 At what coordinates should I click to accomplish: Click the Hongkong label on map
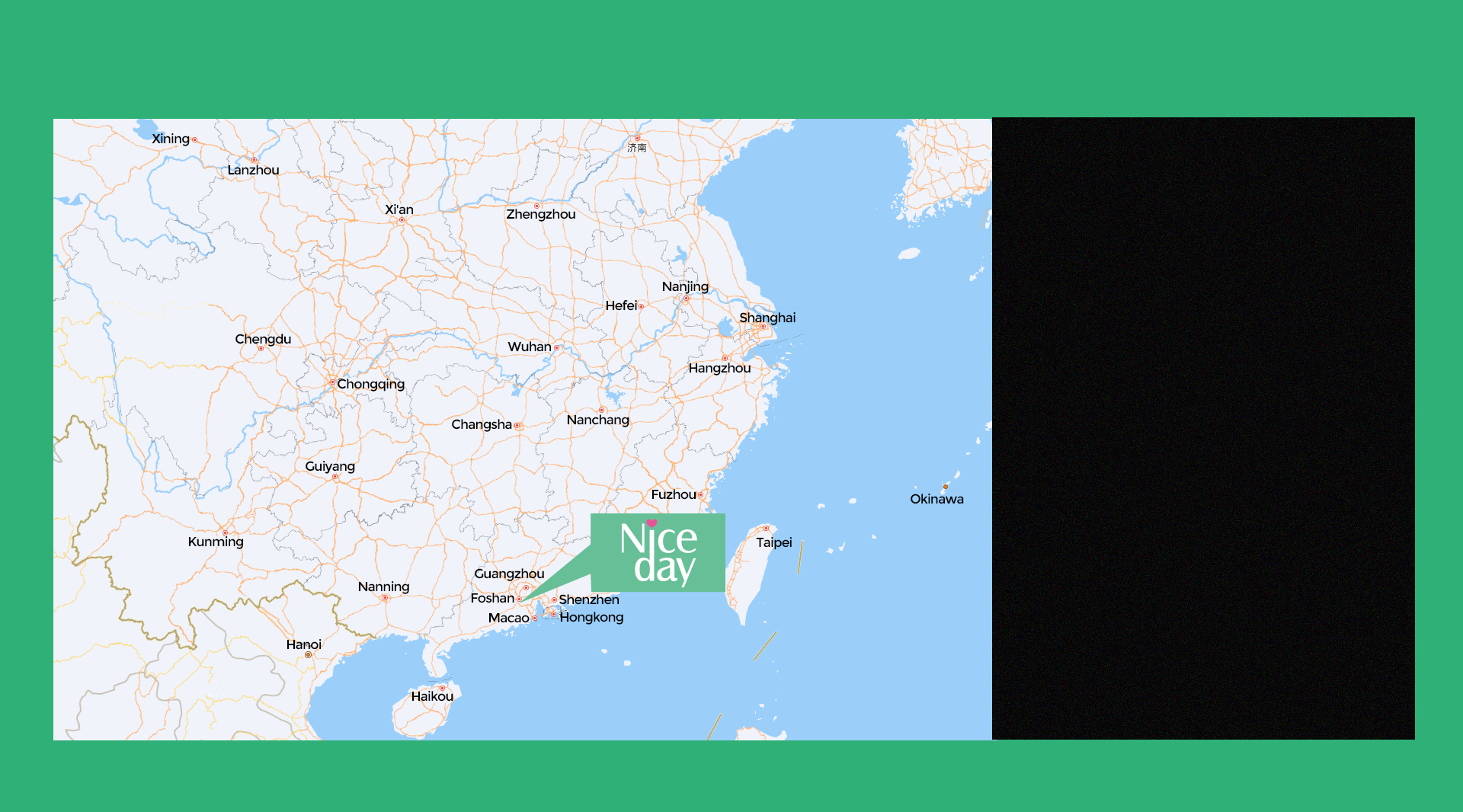(x=591, y=617)
